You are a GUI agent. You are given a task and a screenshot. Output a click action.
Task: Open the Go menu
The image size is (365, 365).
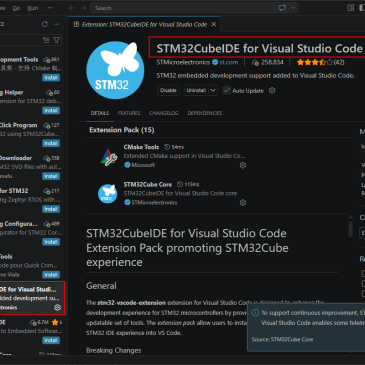click(16, 8)
